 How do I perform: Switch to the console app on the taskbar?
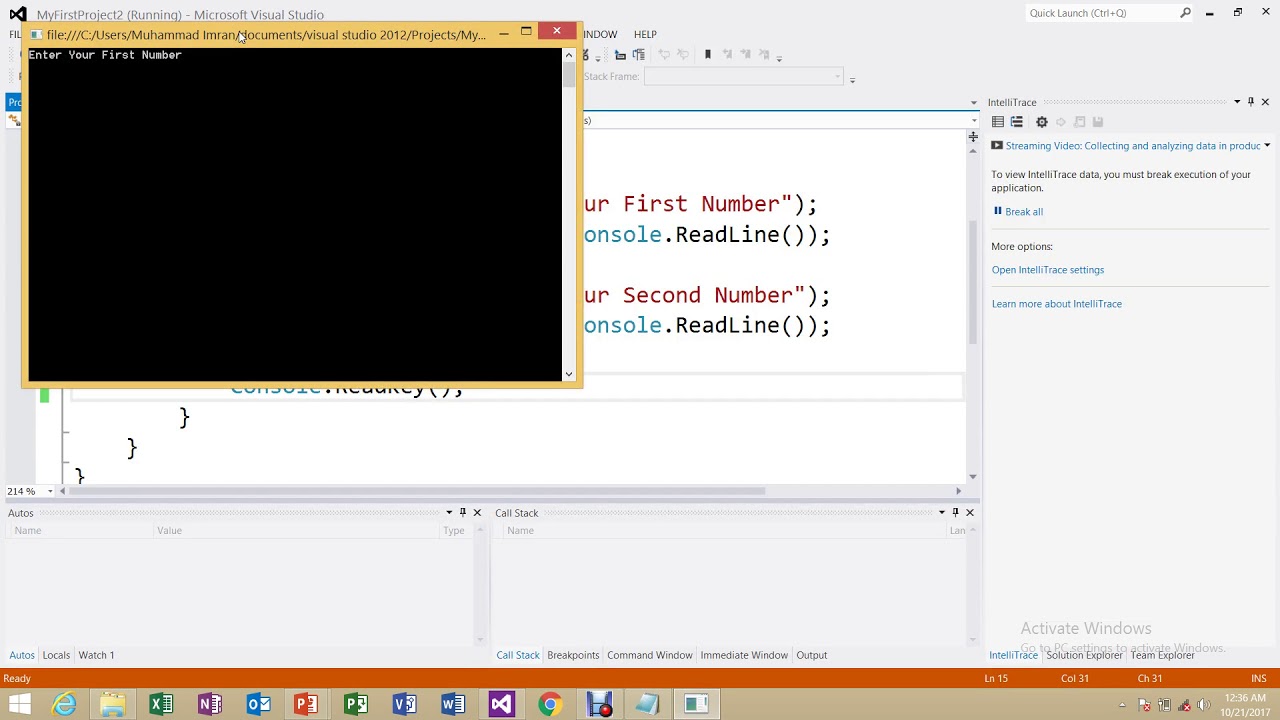[x=696, y=704]
